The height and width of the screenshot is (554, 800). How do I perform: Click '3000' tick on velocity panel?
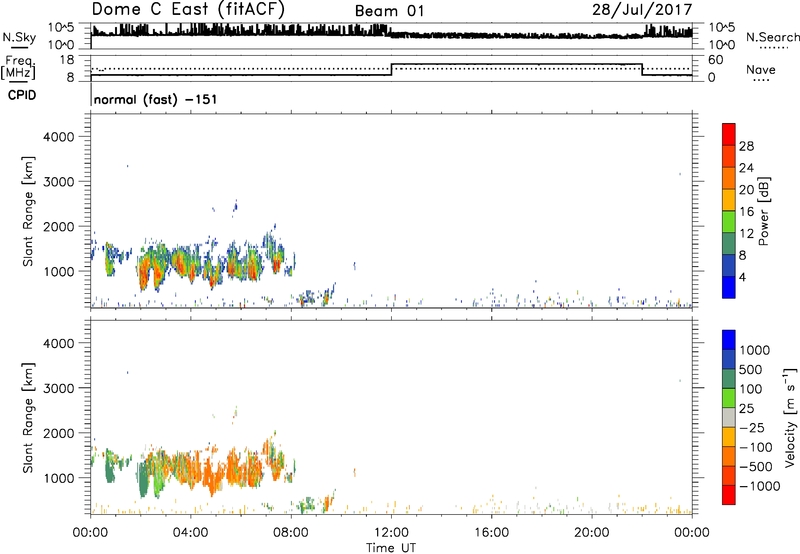pyautogui.click(x=59, y=388)
